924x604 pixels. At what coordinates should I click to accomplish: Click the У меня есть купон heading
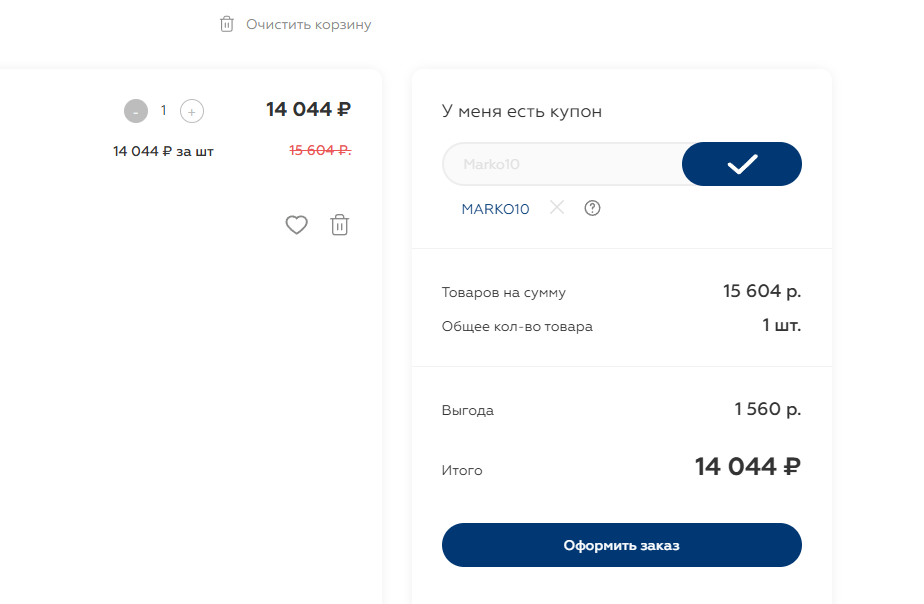tap(522, 111)
